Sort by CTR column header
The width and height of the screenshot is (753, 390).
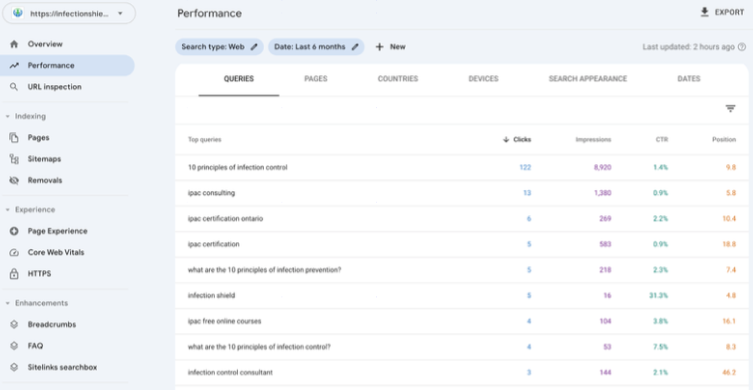coord(662,140)
